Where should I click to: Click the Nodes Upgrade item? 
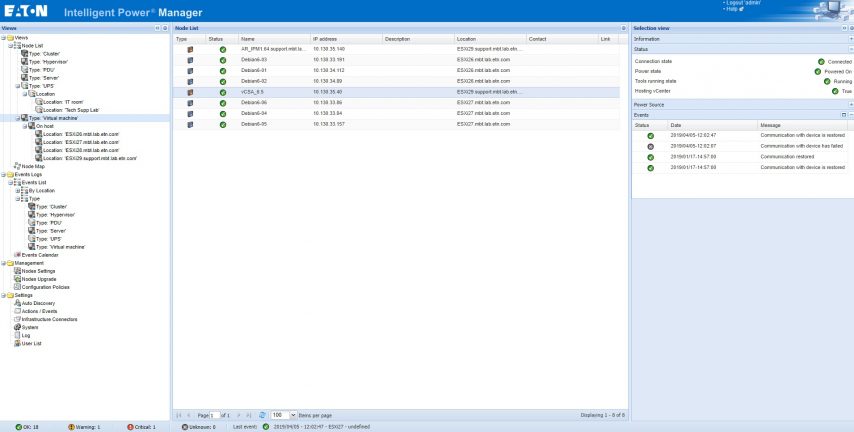40,279
